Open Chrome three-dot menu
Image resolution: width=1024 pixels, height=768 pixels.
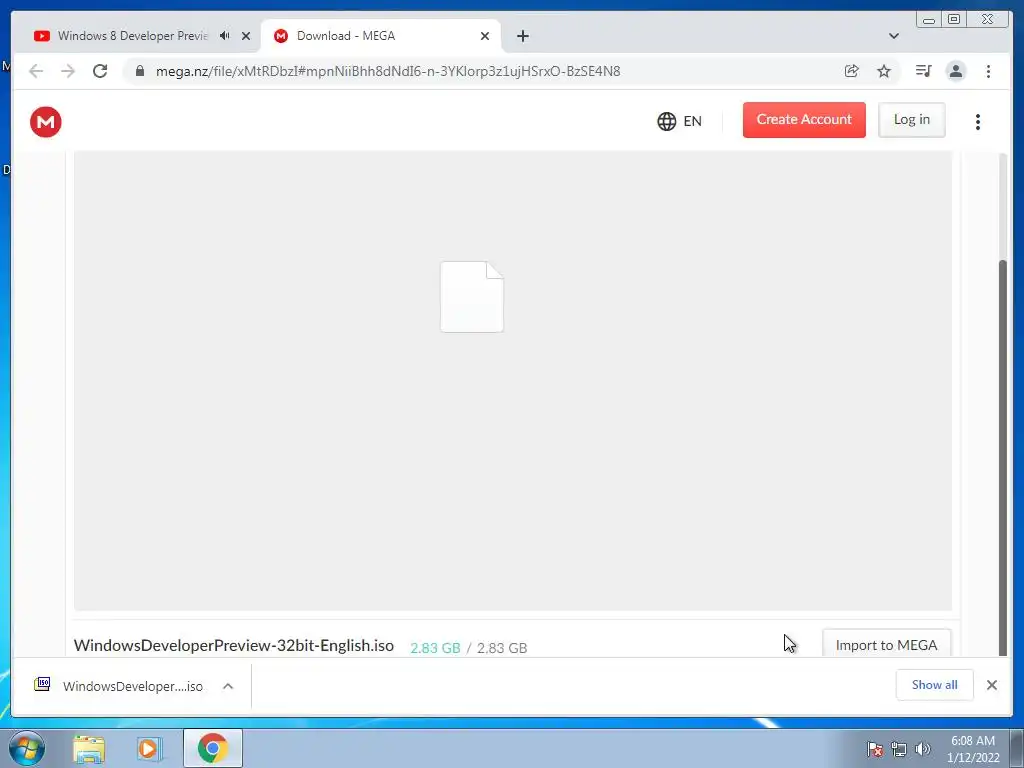(x=988, y=71)
